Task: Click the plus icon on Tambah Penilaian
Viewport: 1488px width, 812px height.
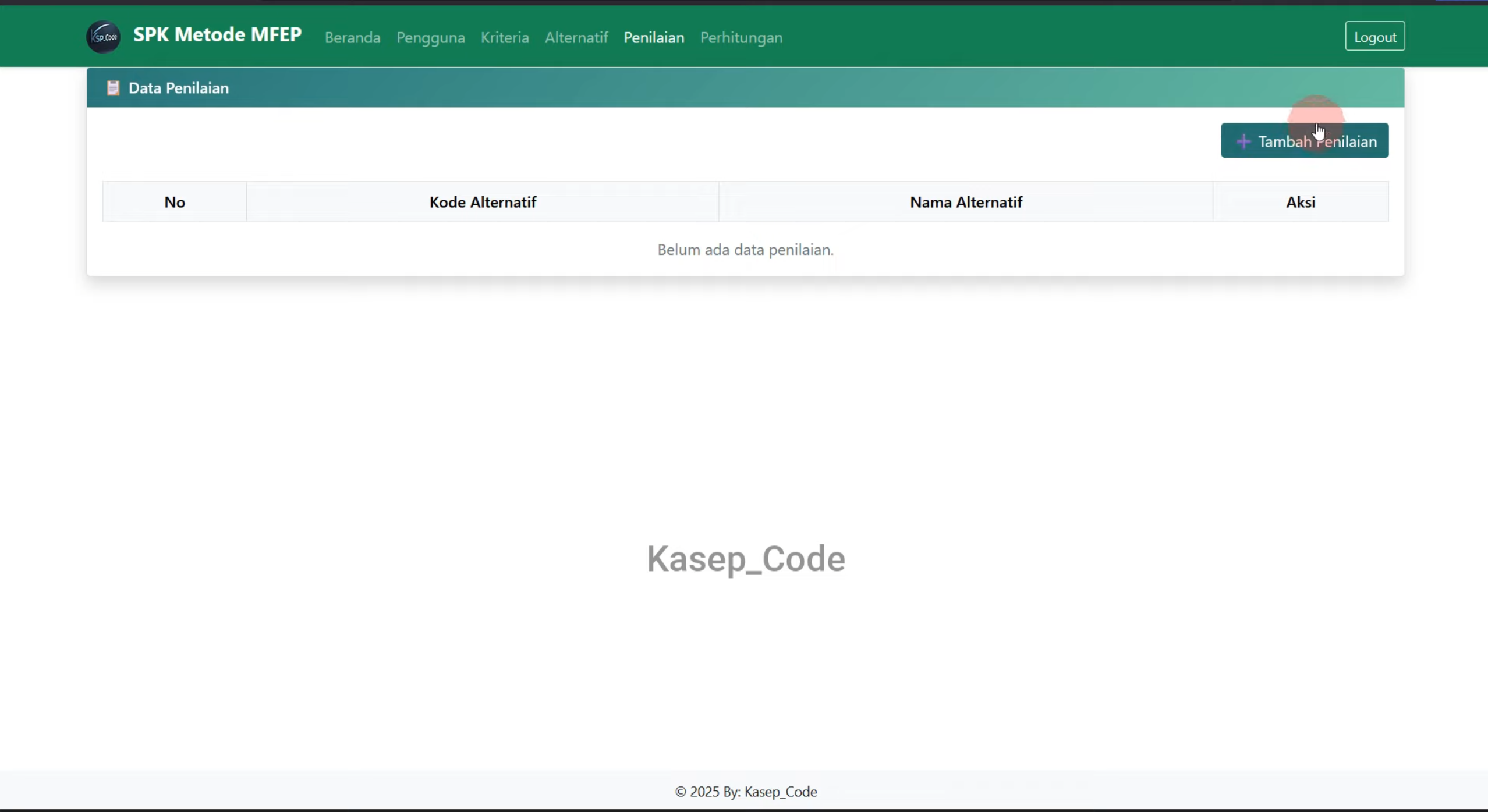Action: [x=1243, y=141]
